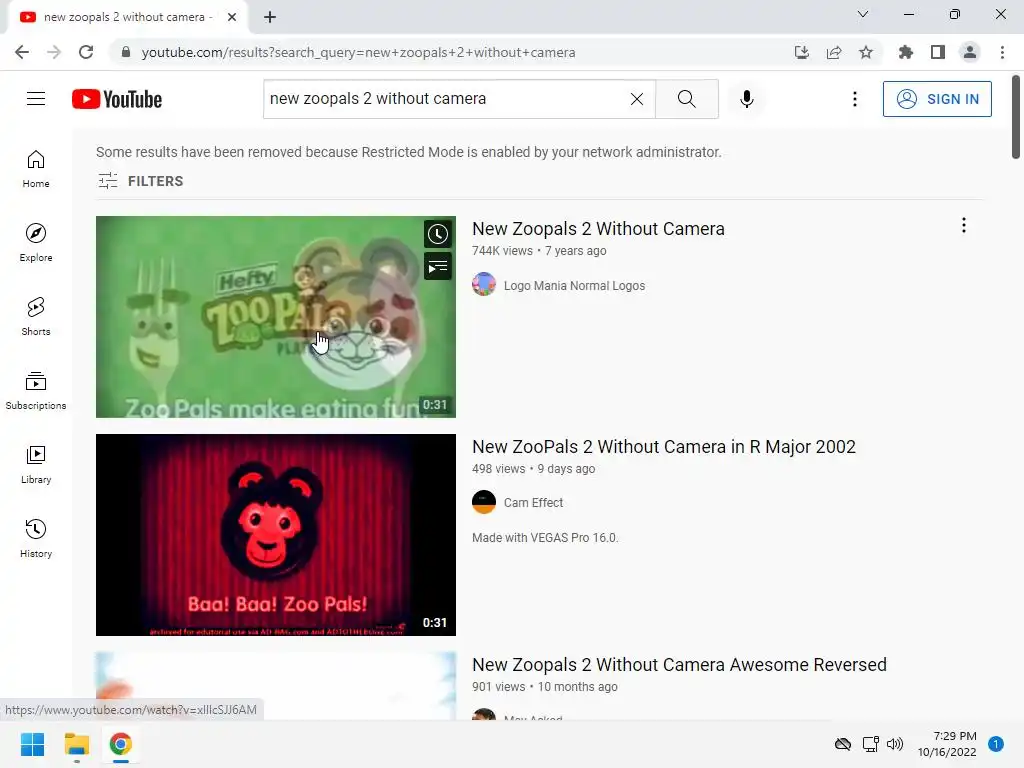
Task: Click OneDrive cloud tray icon
Action: pos(843,744)
